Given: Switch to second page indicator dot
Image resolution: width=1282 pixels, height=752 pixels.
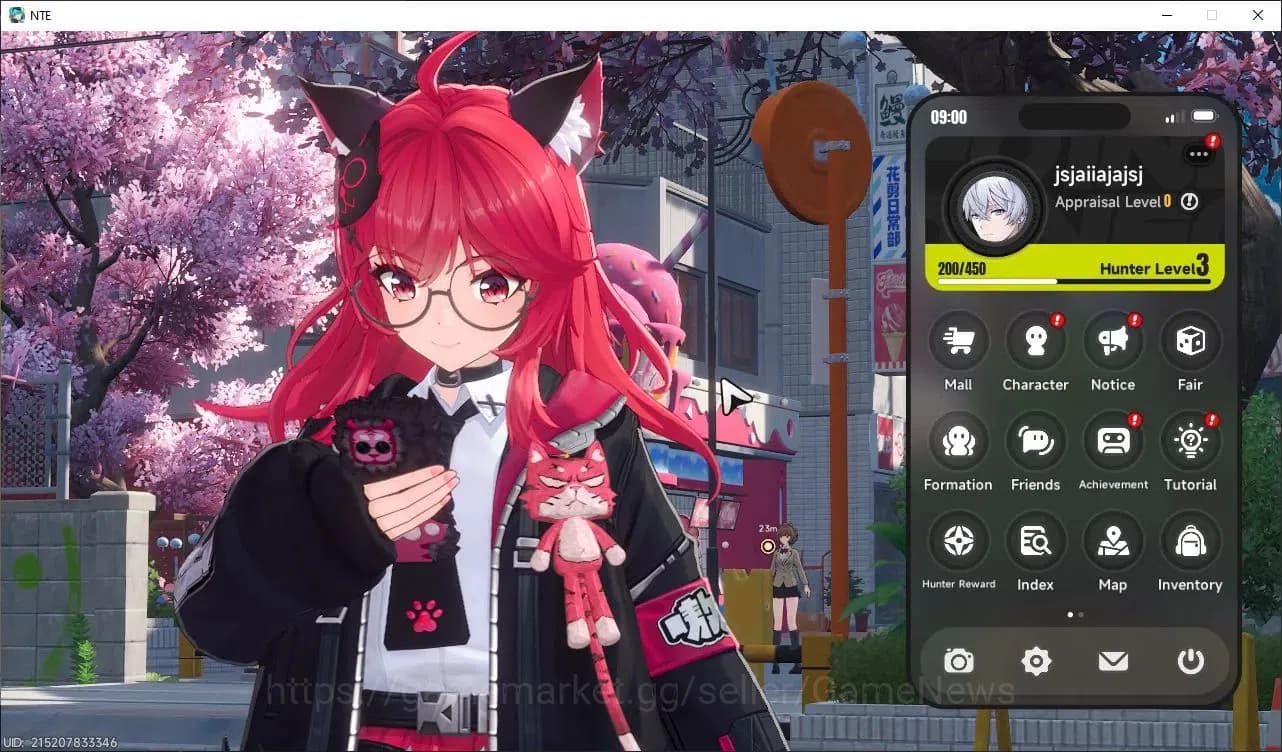Looking at the screenshot, I should click(1081, 614).
